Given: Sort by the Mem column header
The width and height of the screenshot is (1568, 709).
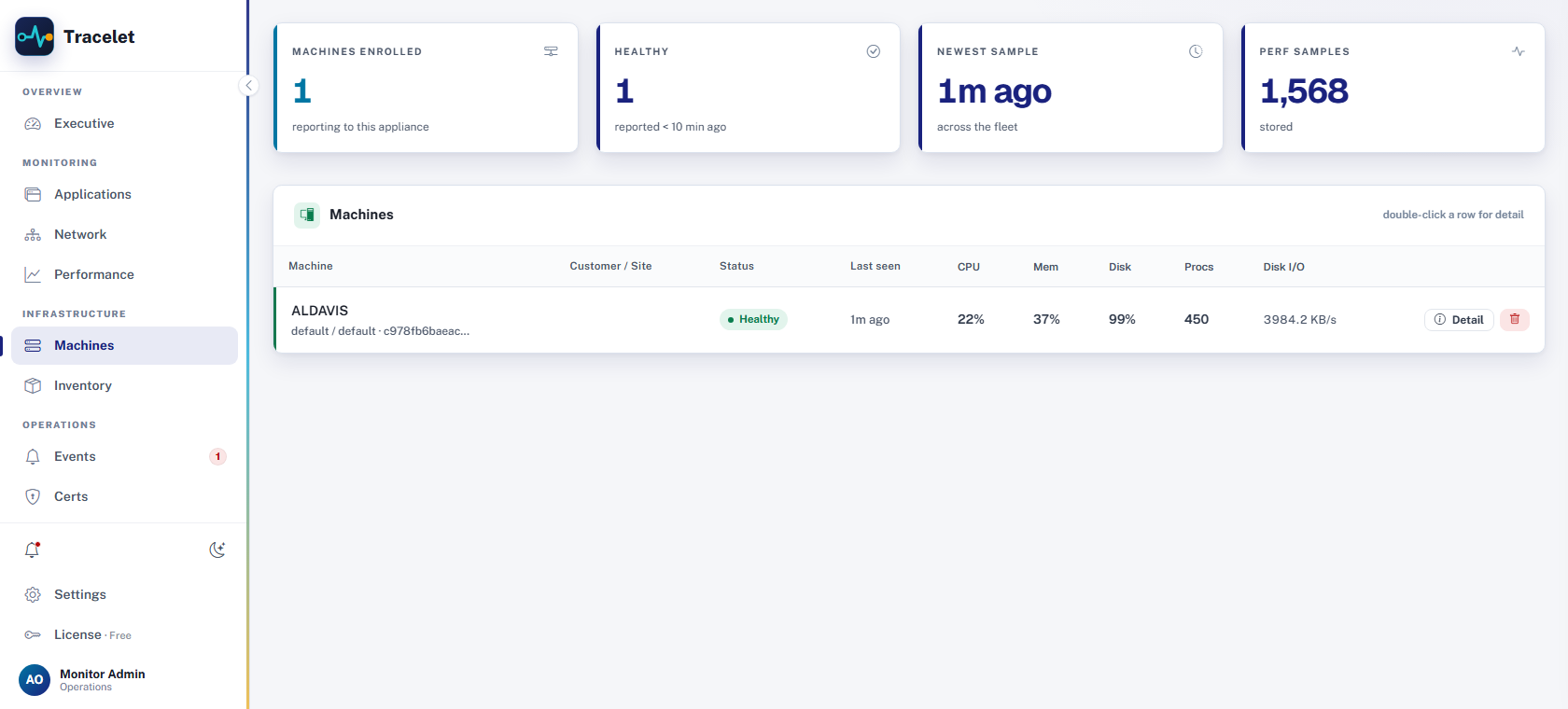Looking at the screenshot, I should pos(1045,267).
